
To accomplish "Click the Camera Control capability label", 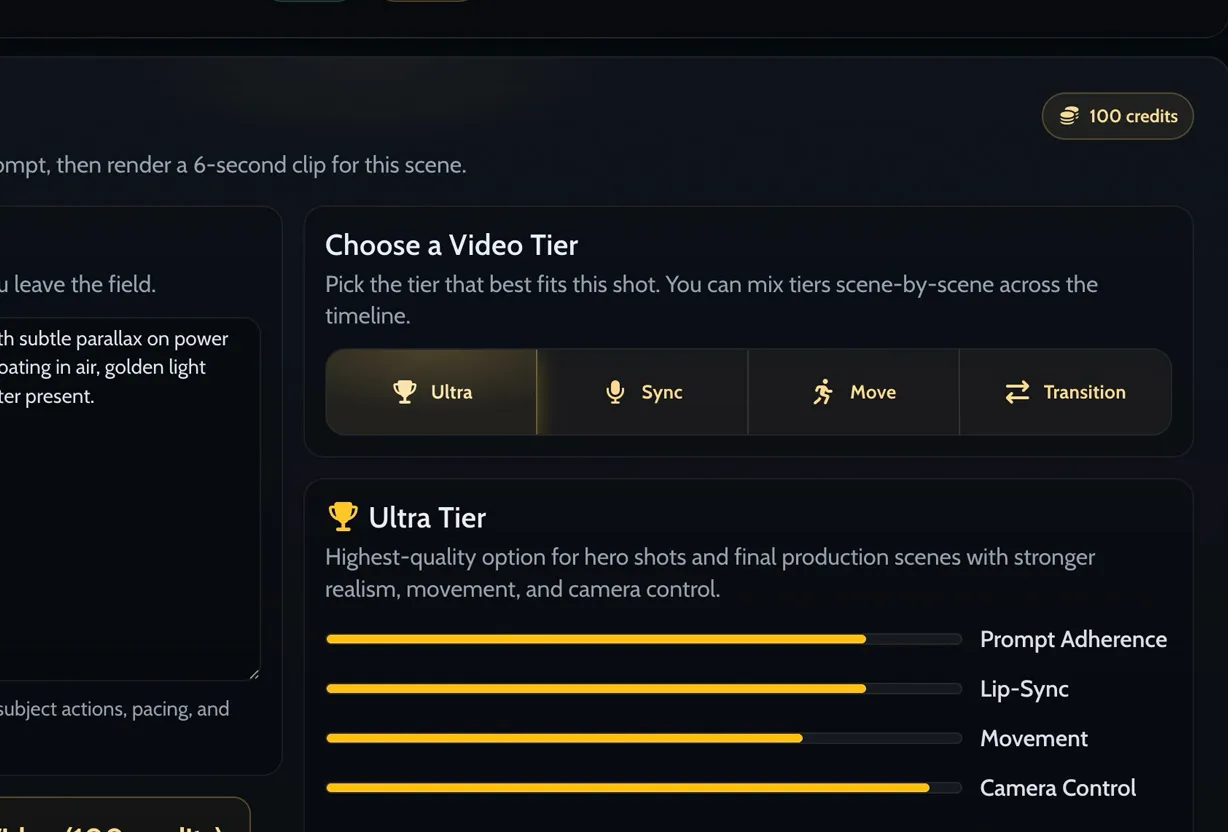I will tap(1058, 788).
